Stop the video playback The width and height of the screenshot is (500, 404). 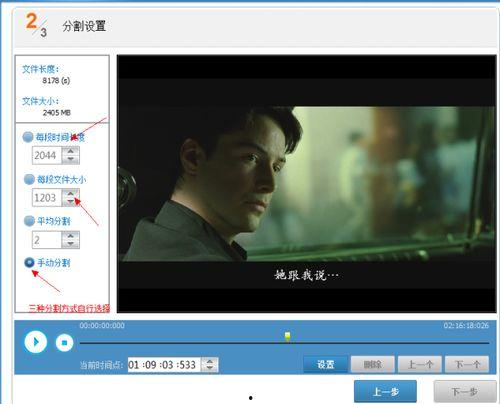tap(64, 342)
